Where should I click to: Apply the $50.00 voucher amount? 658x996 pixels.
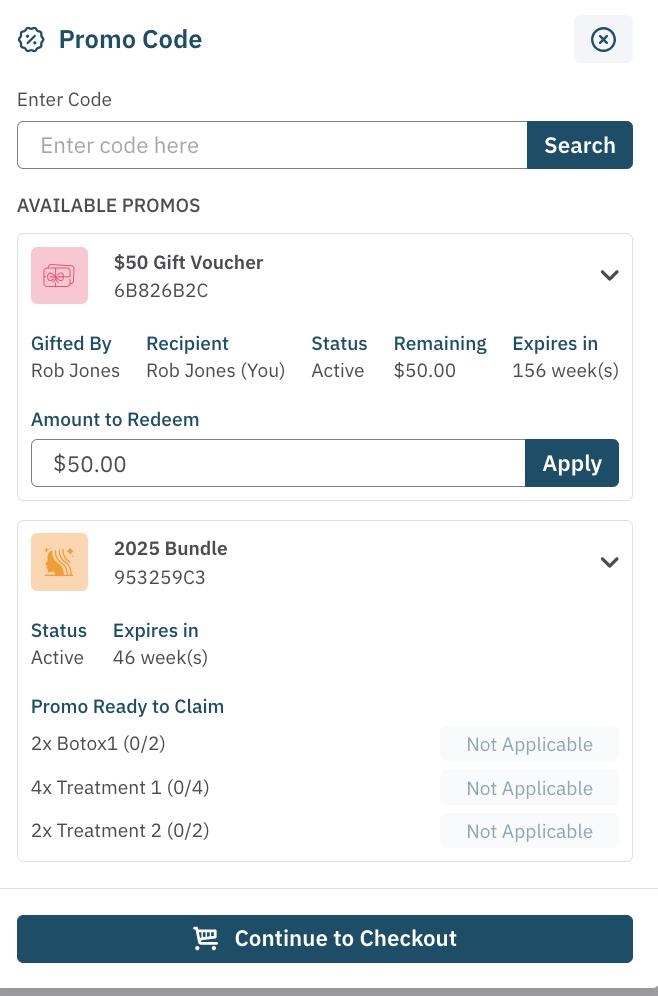click(x=572, y=464)
